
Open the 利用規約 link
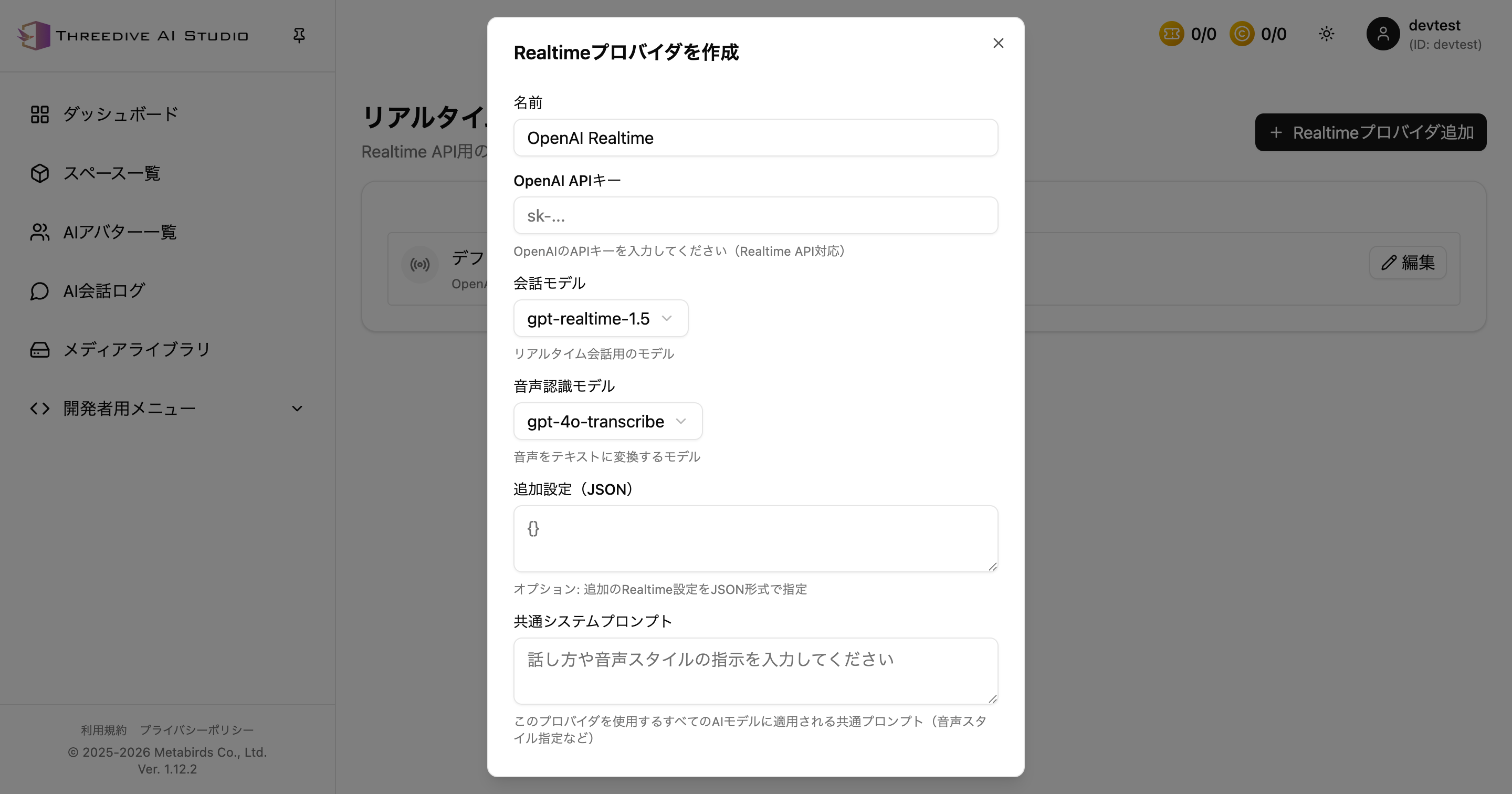coord(103,730)
